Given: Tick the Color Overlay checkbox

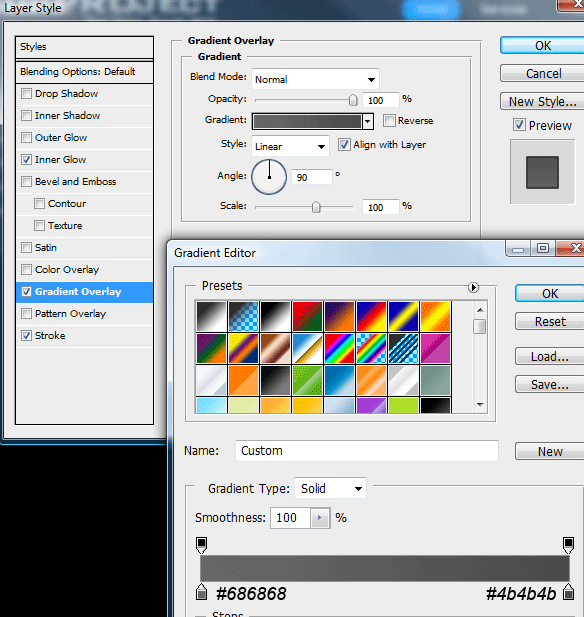Looking at the screenshot, I should (26, 270).
